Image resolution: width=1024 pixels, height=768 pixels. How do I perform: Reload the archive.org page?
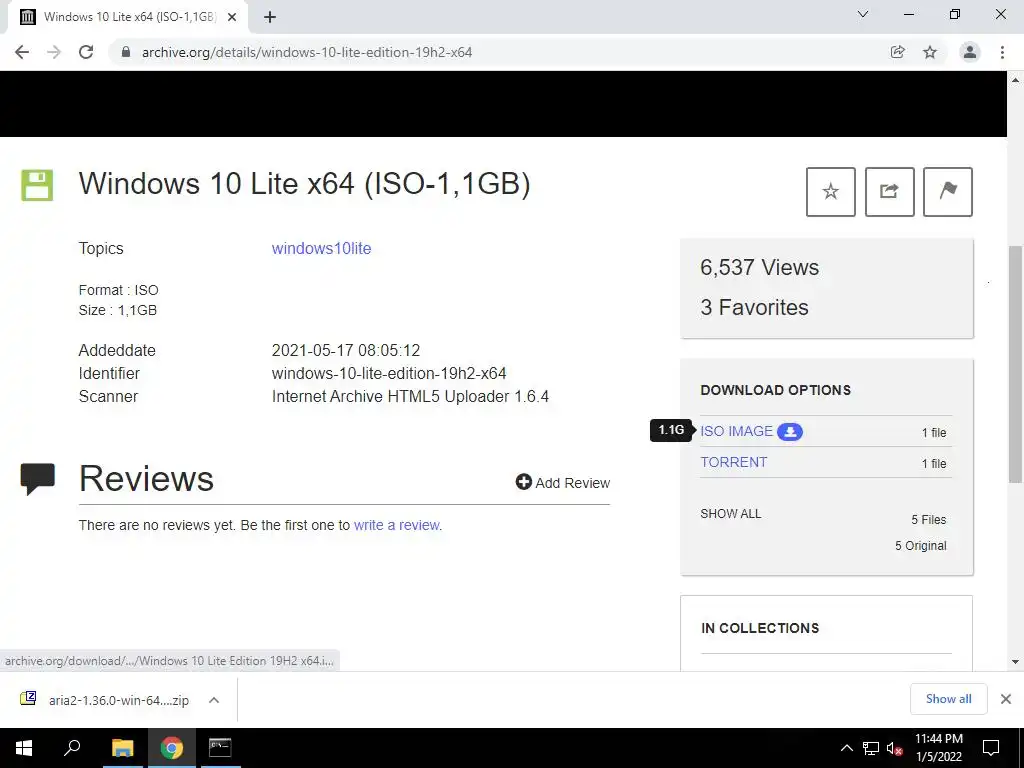pos(86,52)
